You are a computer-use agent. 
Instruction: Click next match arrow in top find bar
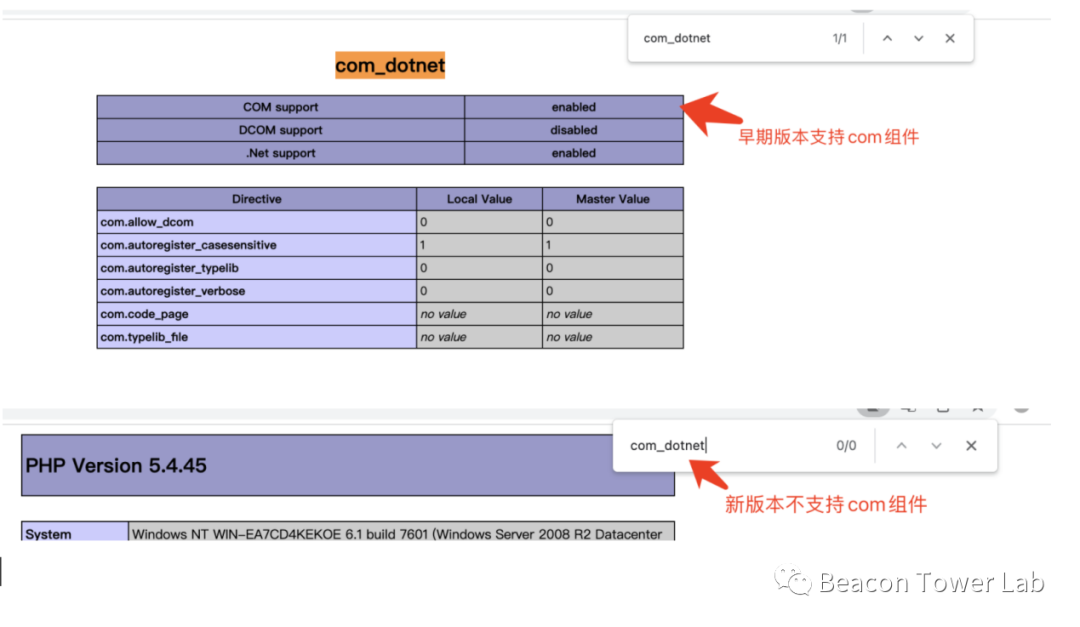(918, 38)
